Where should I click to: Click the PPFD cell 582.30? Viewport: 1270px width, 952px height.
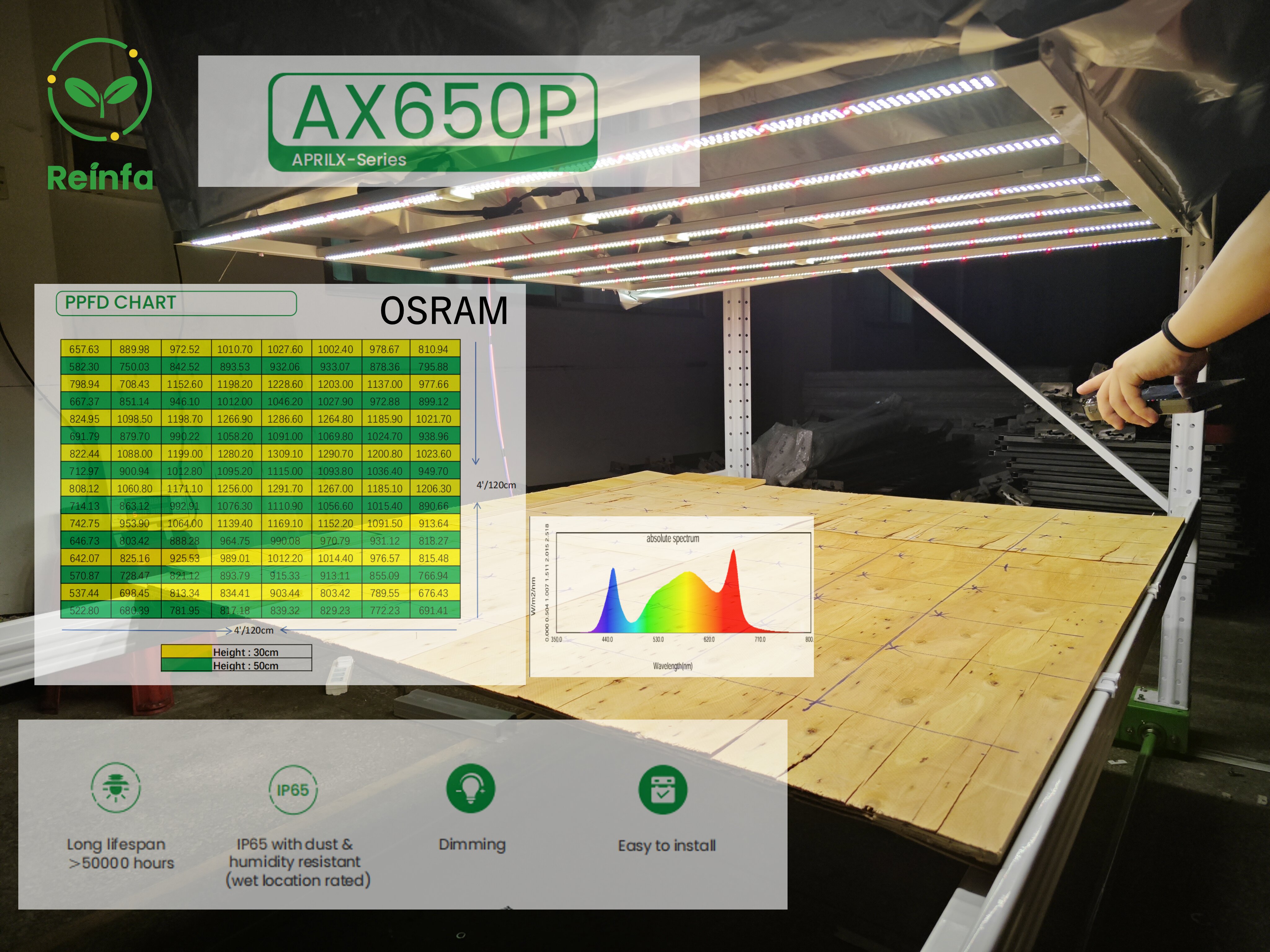pyautogui.click(x=86, y=366)
